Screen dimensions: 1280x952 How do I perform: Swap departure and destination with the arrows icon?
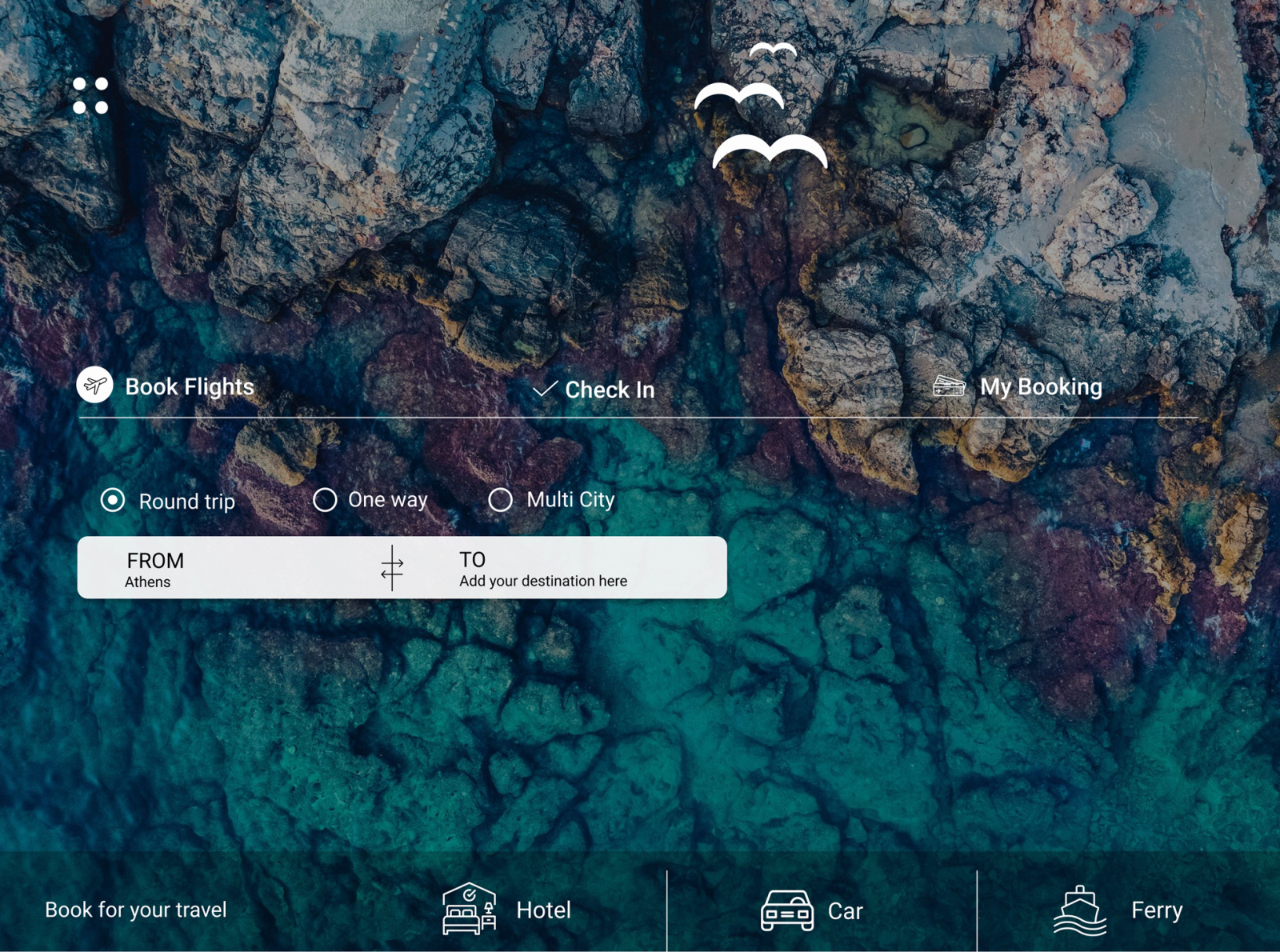[x=391, y=569]
